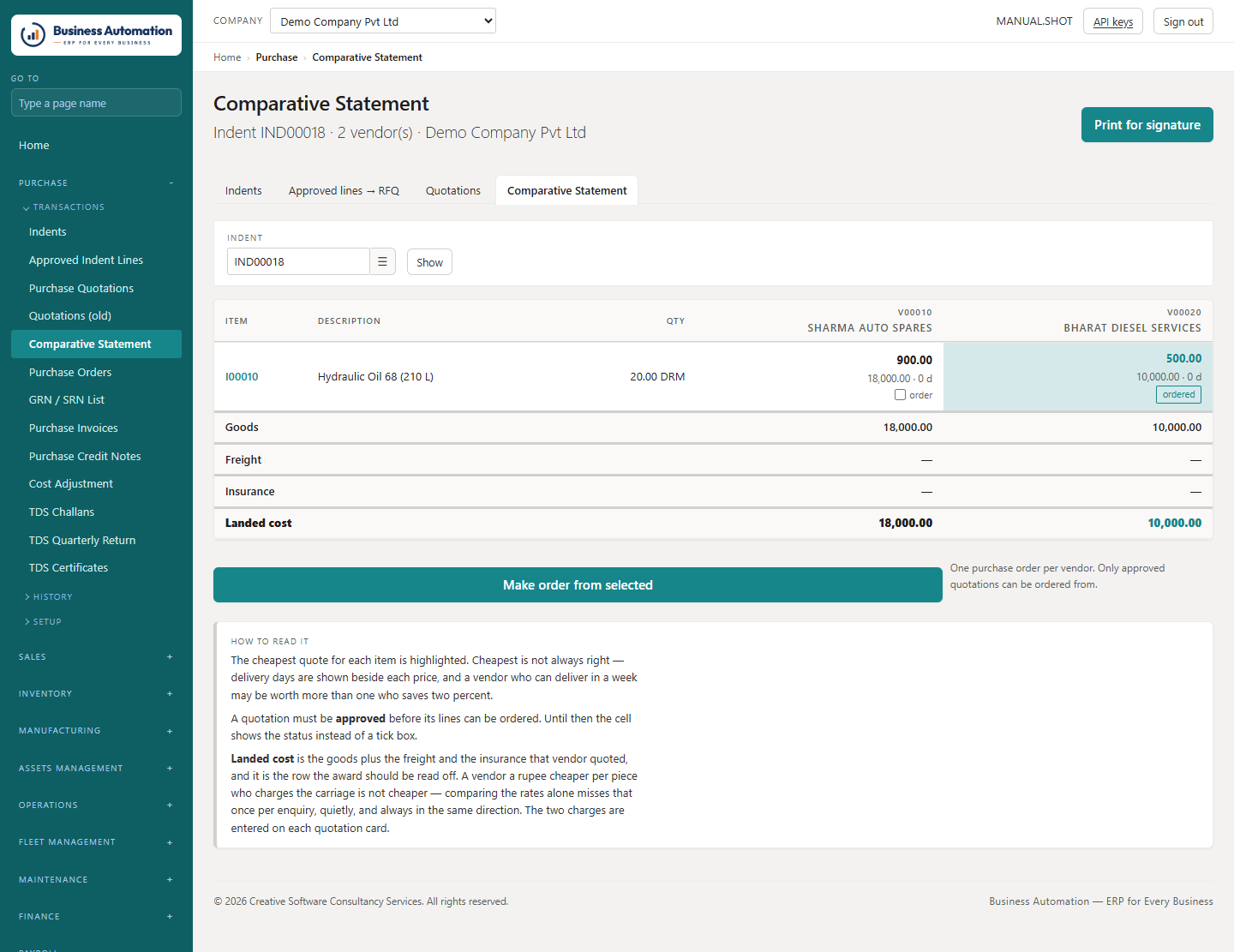Collapse the Purchase sidebar section
1234x952 pixels.
tap(96, 183)
